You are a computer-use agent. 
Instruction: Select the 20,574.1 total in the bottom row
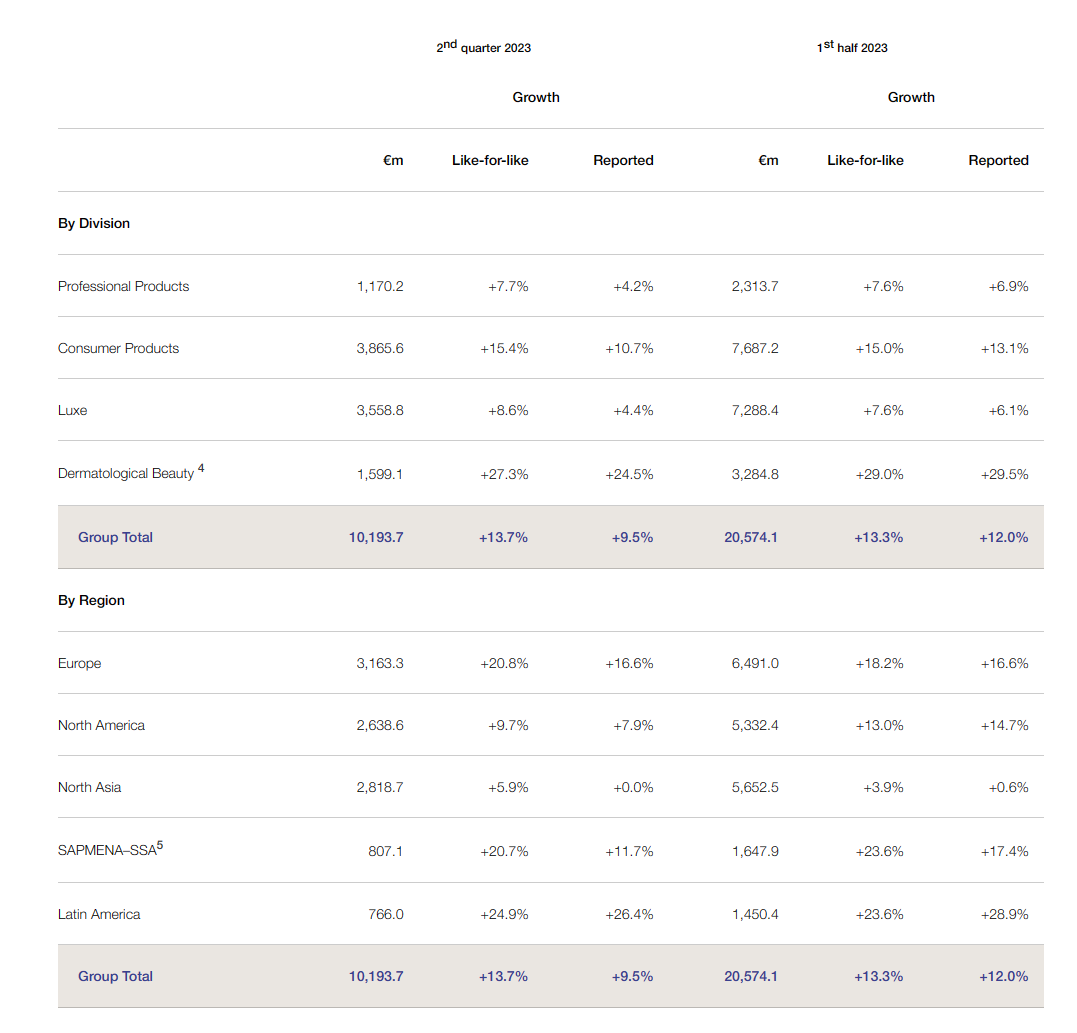[x=751, y=976]
